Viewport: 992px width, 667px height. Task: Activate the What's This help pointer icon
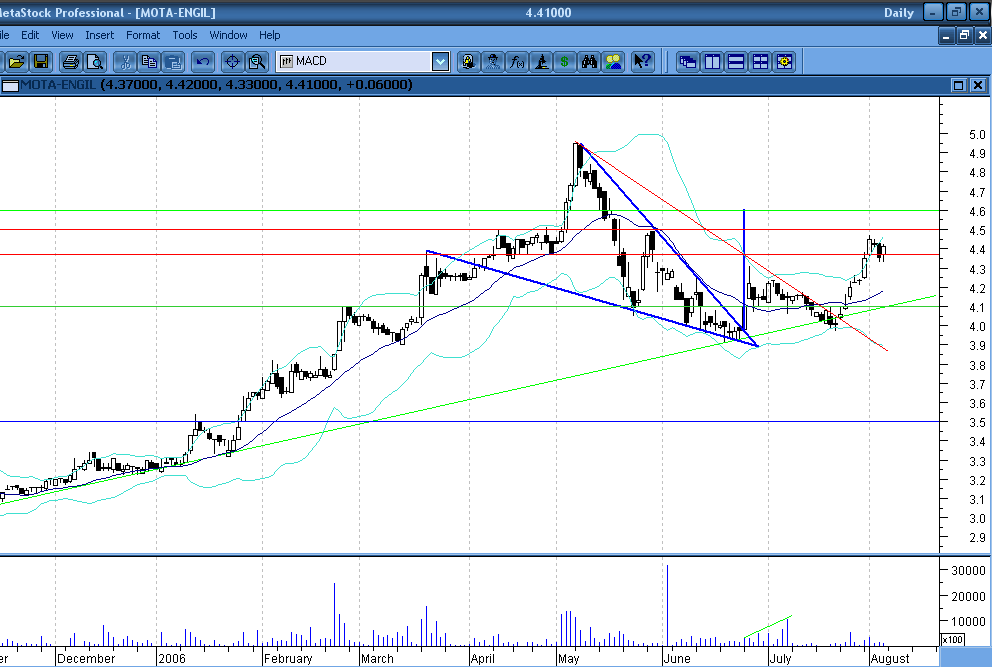(x=642, y=62)
